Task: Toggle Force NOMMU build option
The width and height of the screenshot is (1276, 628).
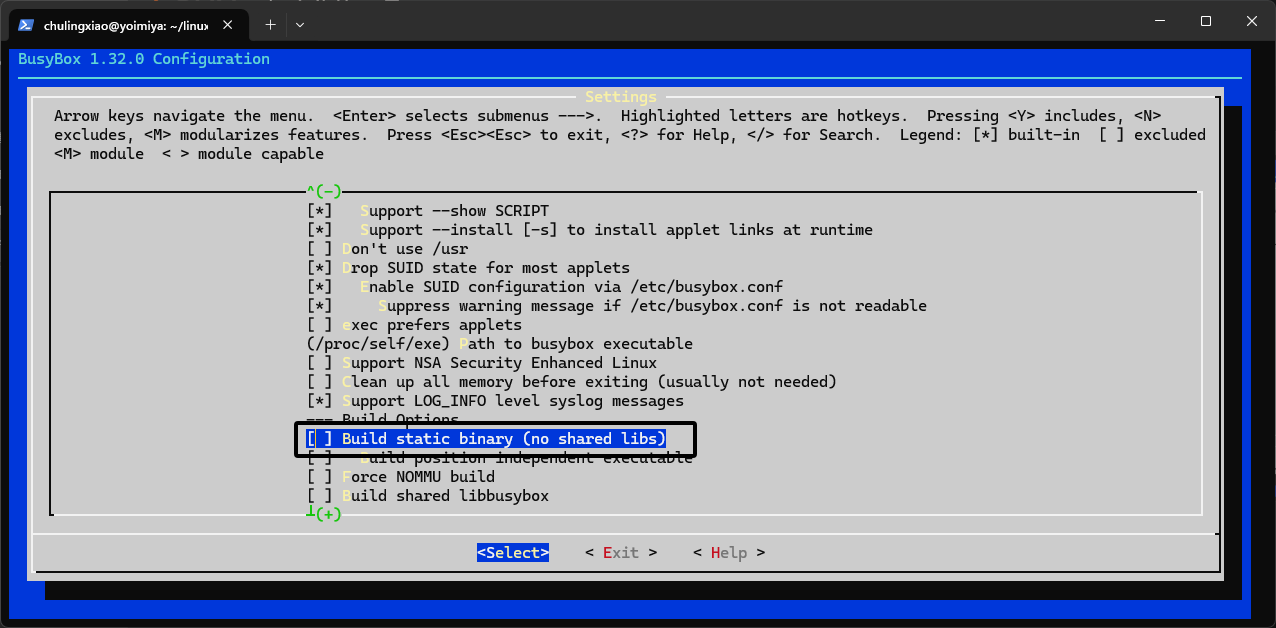Action: click(x=401, y=477)
